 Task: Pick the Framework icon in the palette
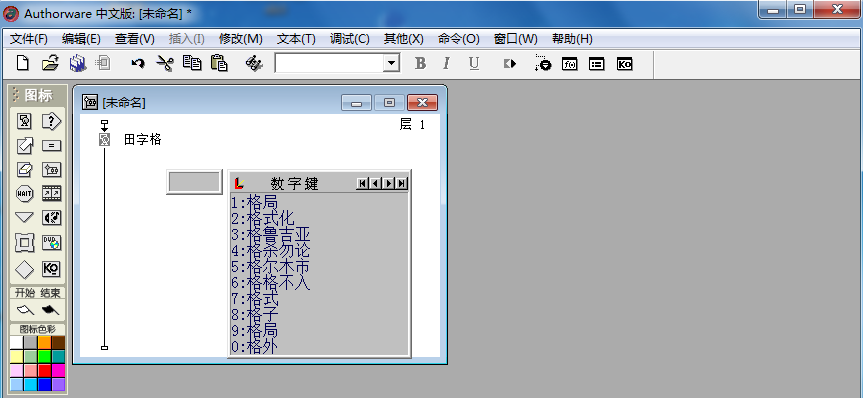pyautogui.click(x=24, y=243)
